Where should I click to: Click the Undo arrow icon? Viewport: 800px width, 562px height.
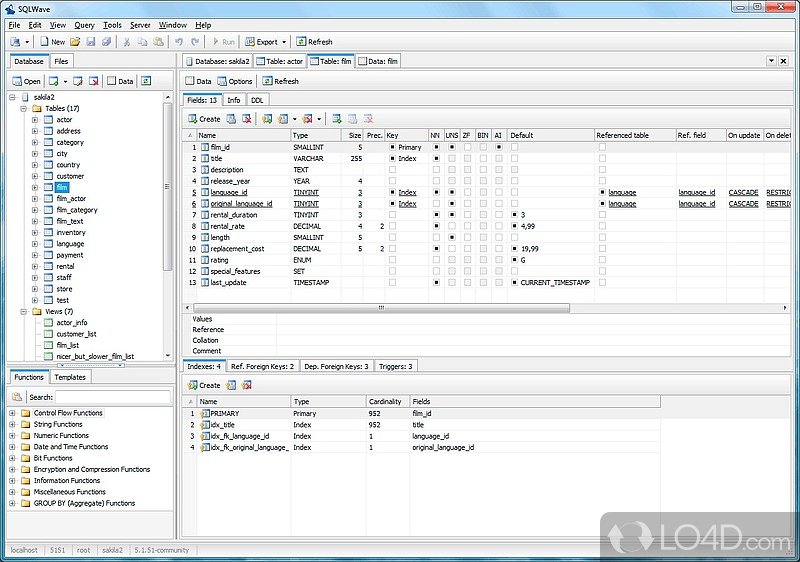179,42
